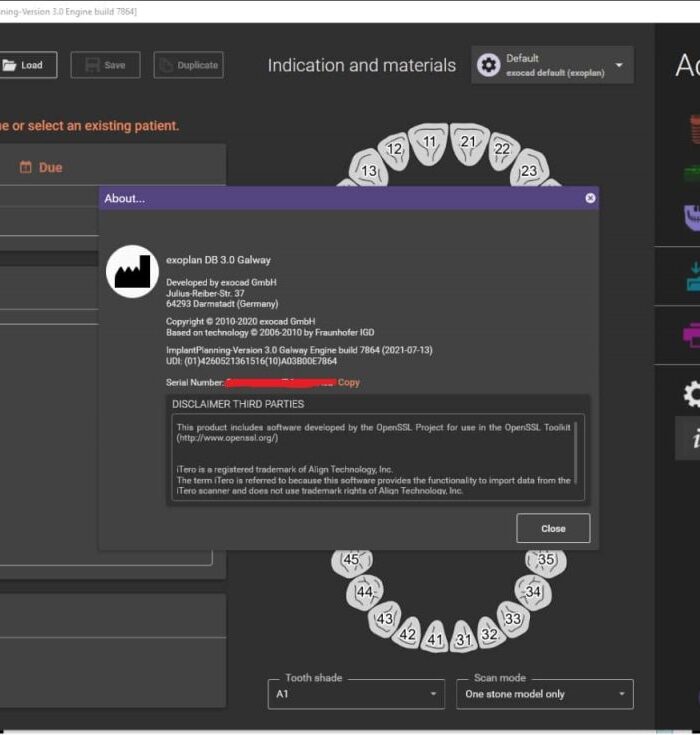
Task: Click the Duplicate button
Action: tap(188, 65)
